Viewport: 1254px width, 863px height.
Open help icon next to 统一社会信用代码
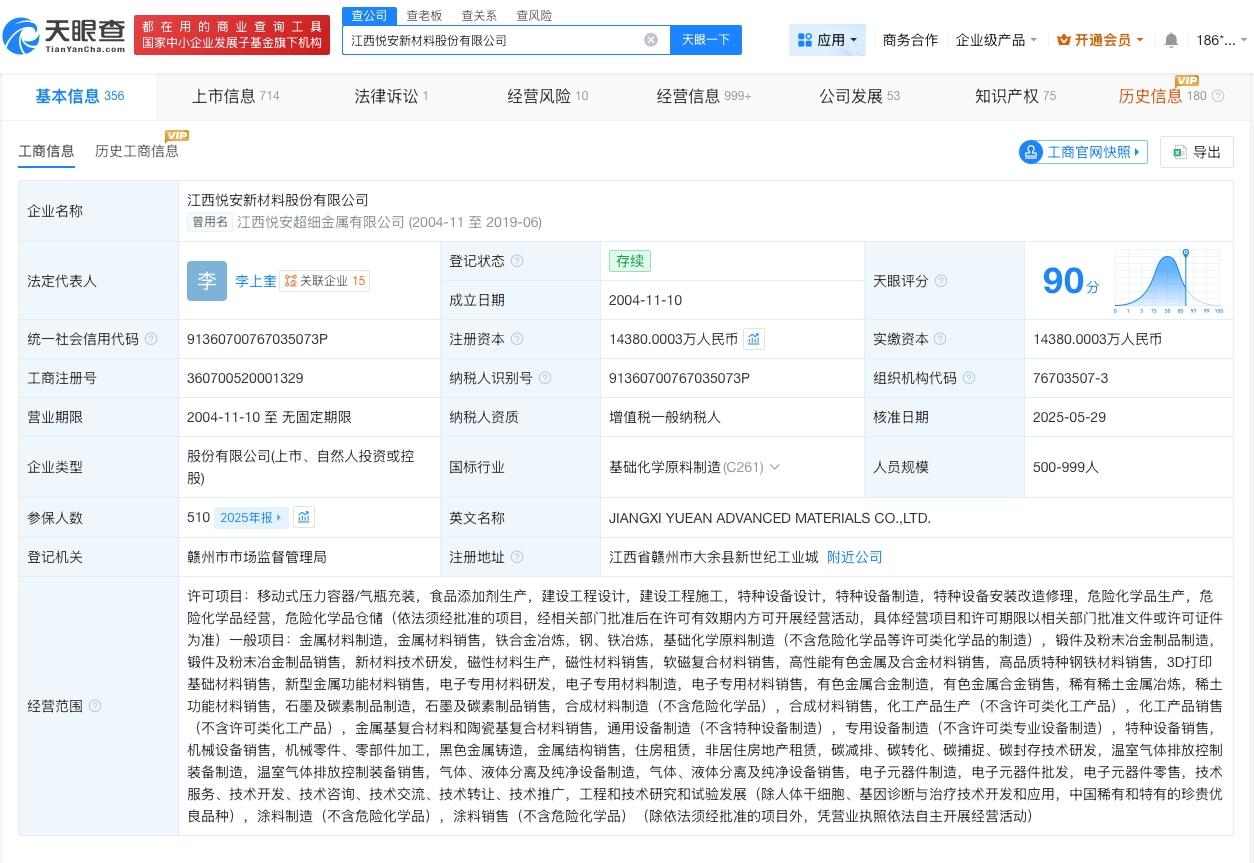(x=151, y=339)
